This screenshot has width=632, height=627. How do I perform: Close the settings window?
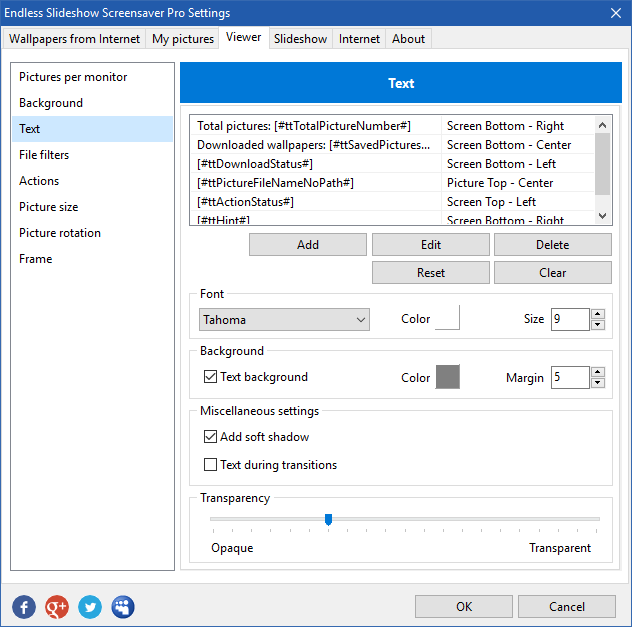[x=615, y=13]
